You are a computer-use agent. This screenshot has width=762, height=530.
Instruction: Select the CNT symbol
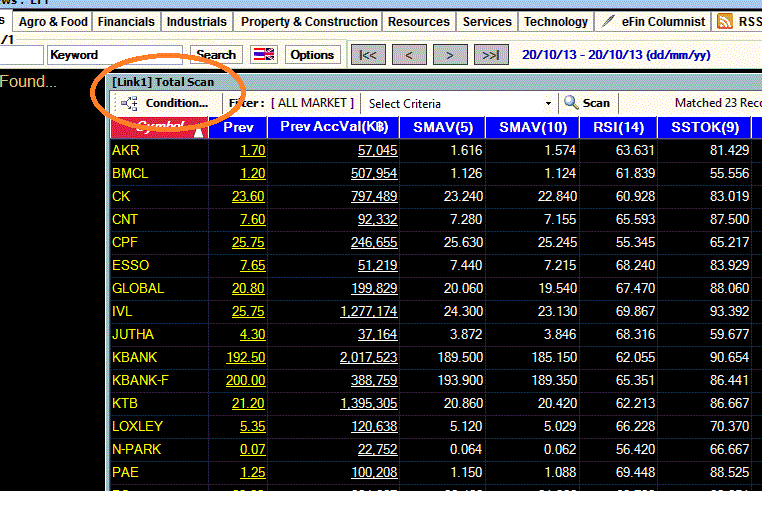click(125, 220)
